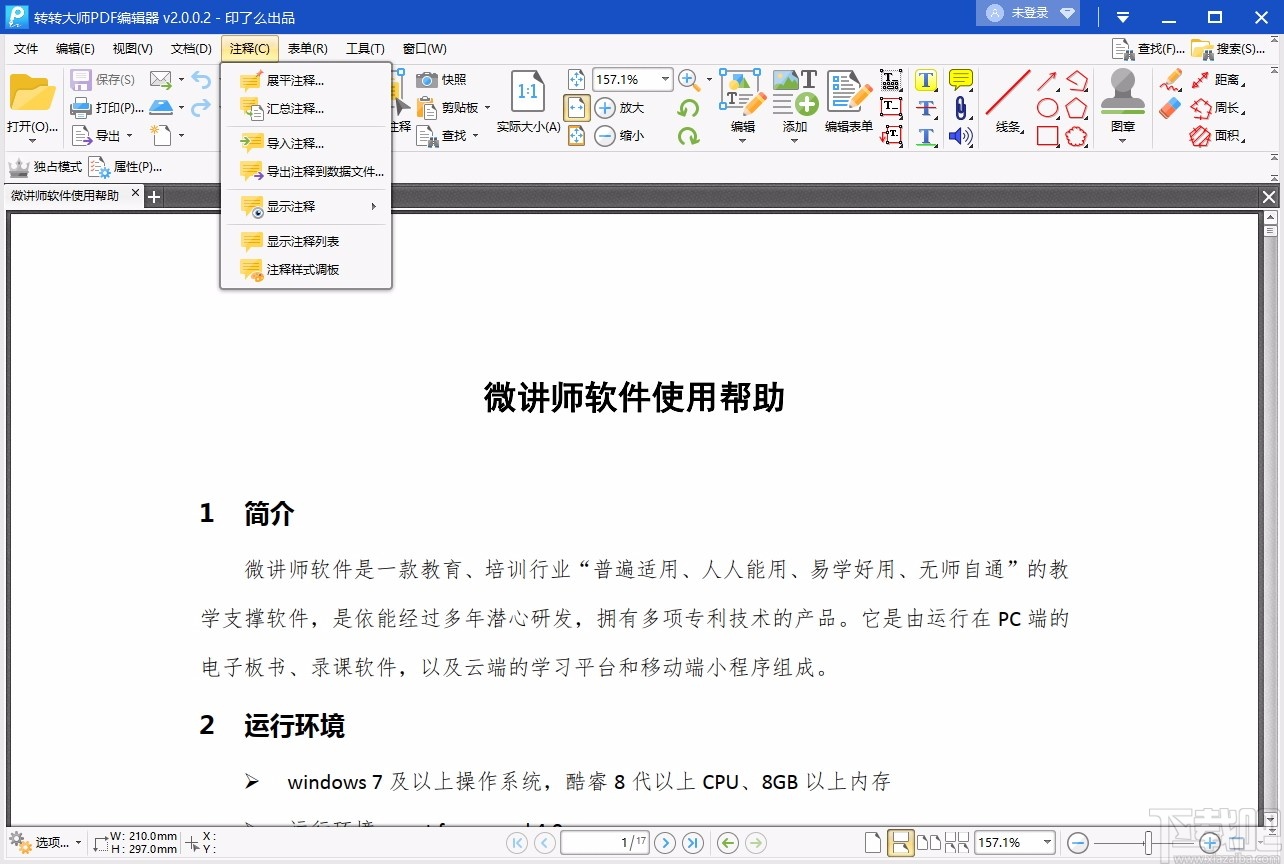Add a yellow sticky note comment
1284x864 pixels.
(959, 79)
